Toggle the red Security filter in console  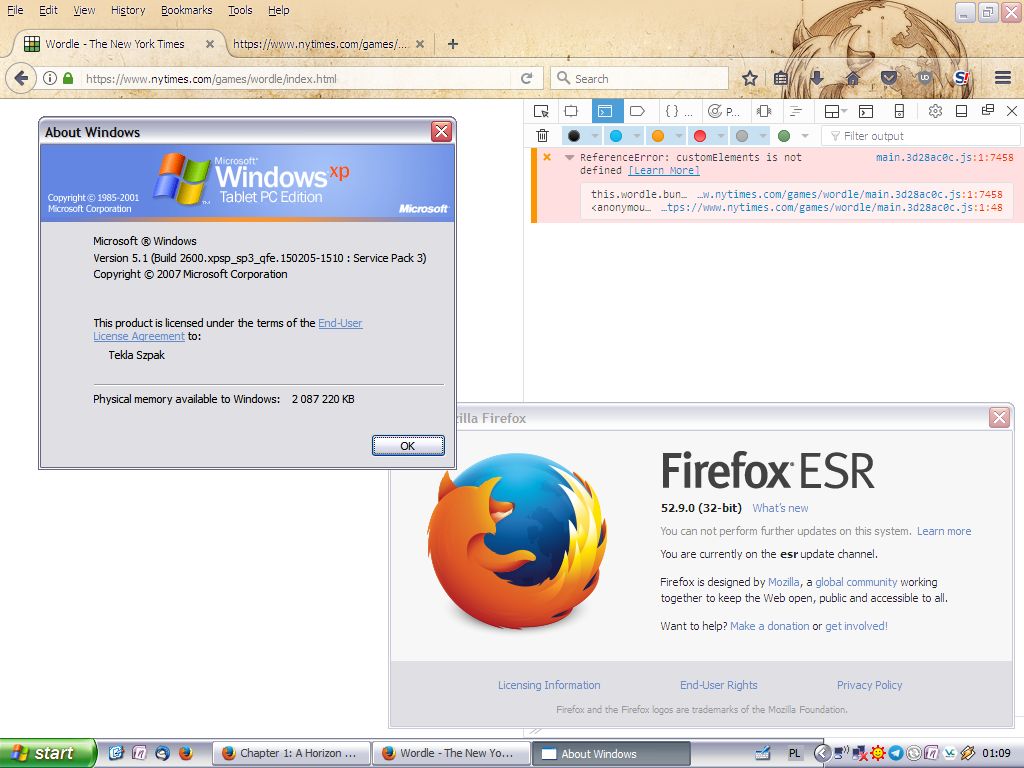tap(700, 136)
